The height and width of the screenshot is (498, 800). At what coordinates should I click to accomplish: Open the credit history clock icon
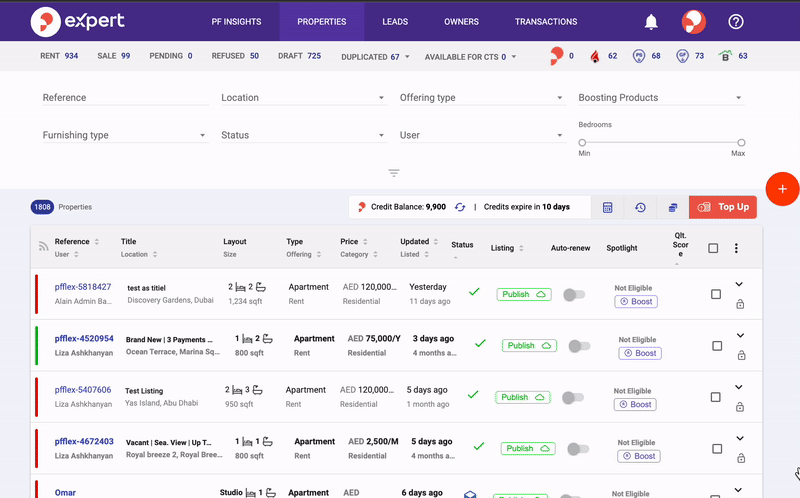[640, 207]
